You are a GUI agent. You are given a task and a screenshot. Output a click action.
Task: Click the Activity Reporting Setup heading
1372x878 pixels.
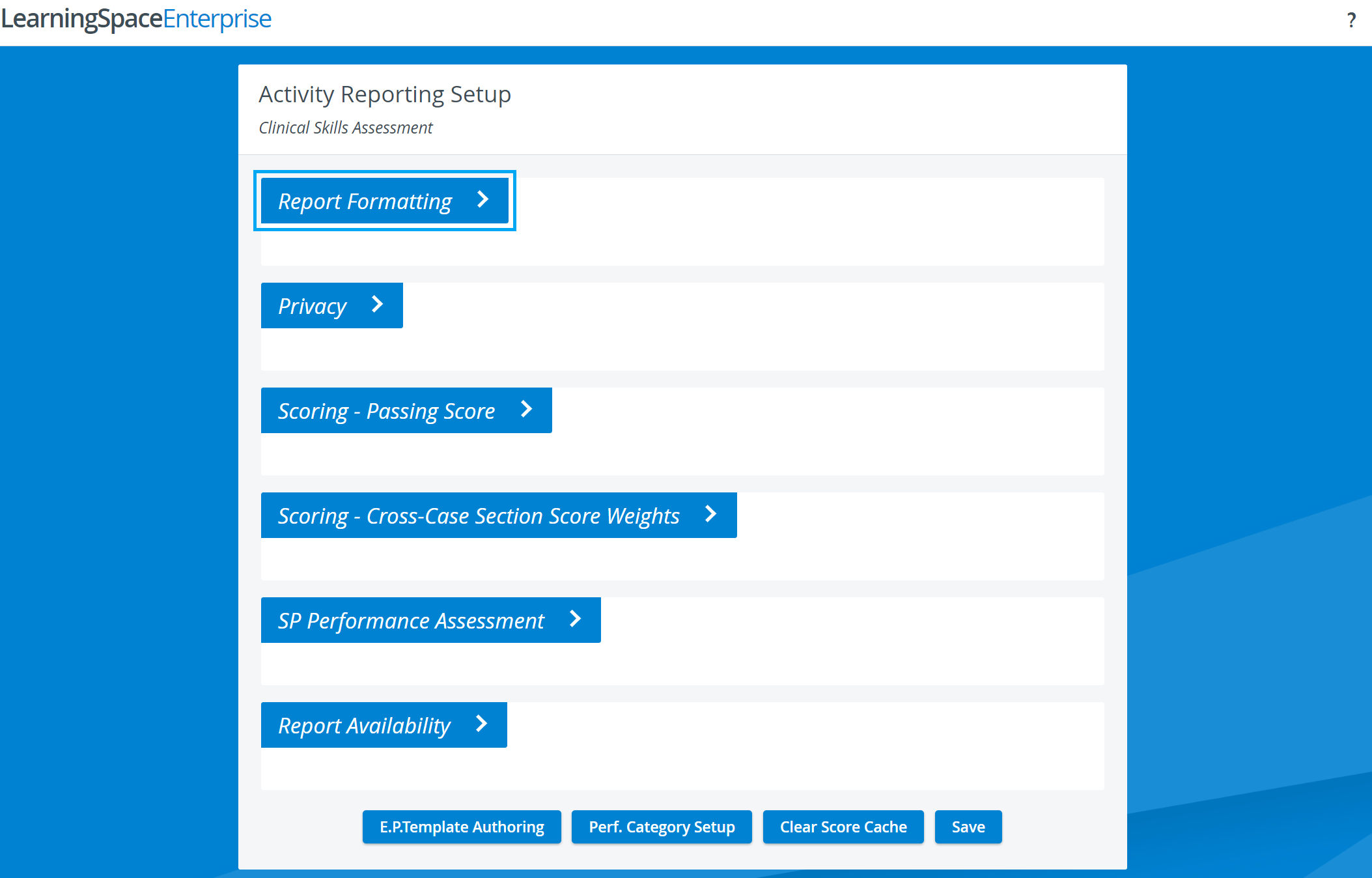pos(385,94)
